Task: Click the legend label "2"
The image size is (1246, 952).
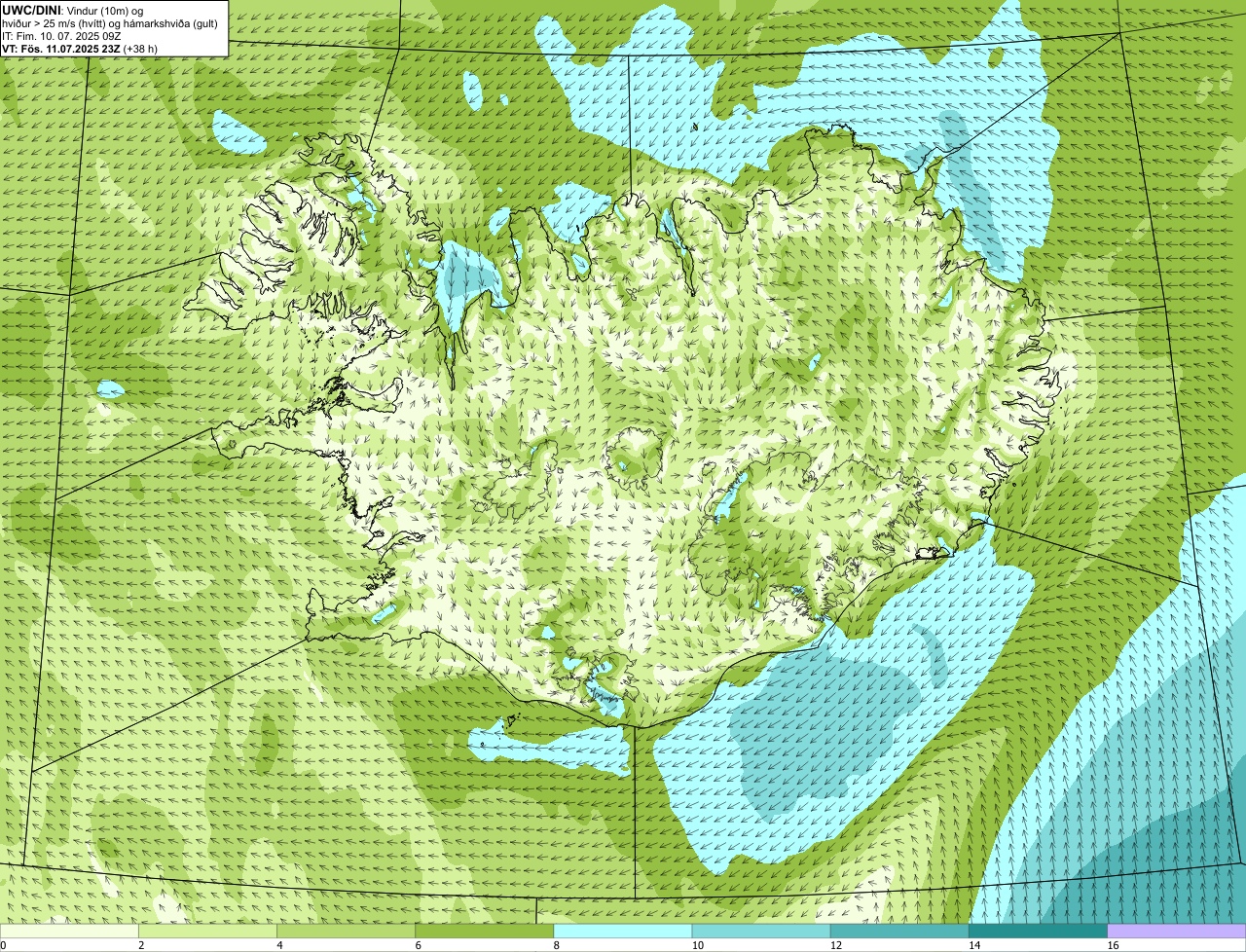Action: [141, 945]
